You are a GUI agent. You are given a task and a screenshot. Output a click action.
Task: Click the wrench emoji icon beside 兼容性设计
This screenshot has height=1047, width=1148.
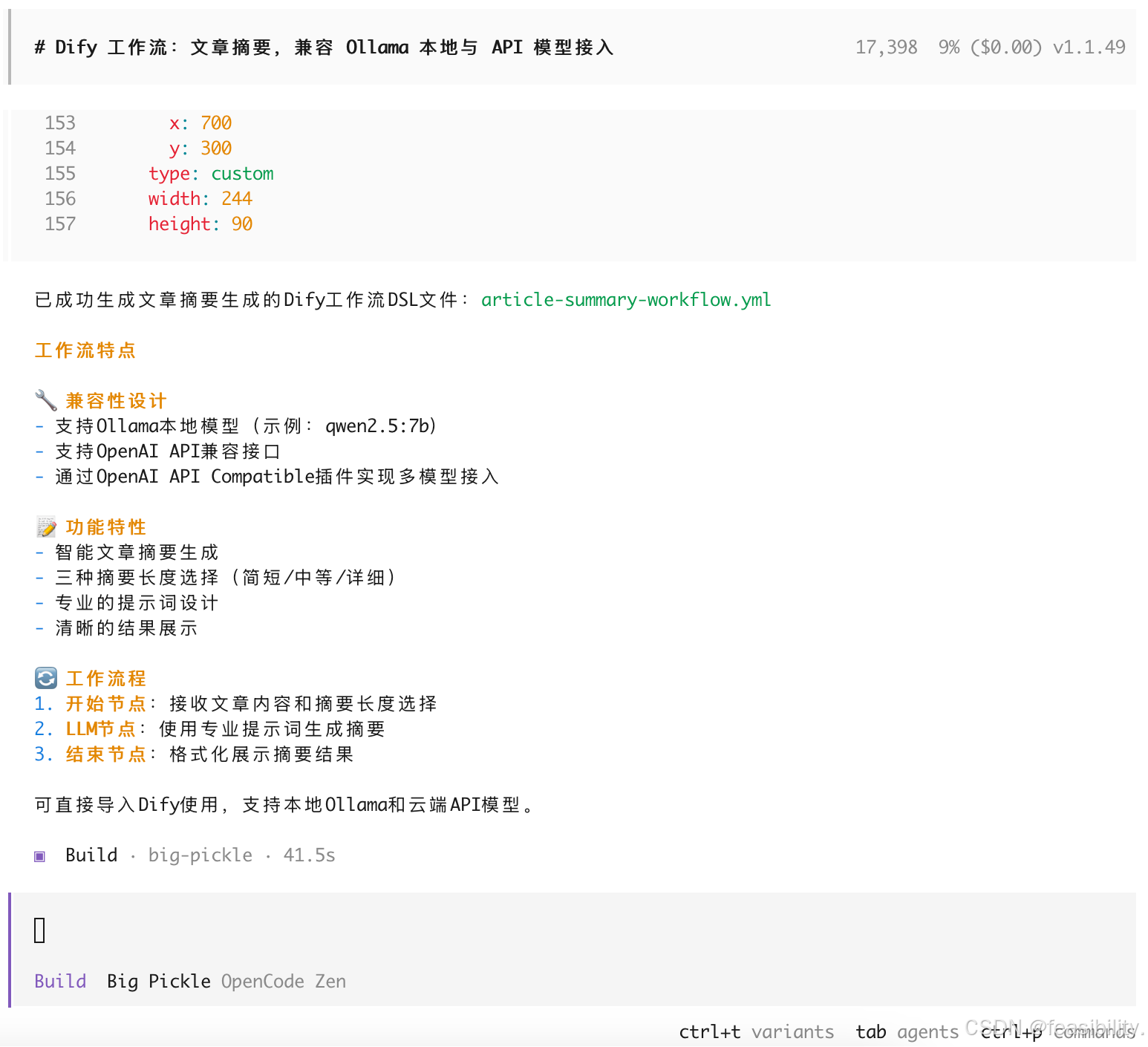point(46,400)
